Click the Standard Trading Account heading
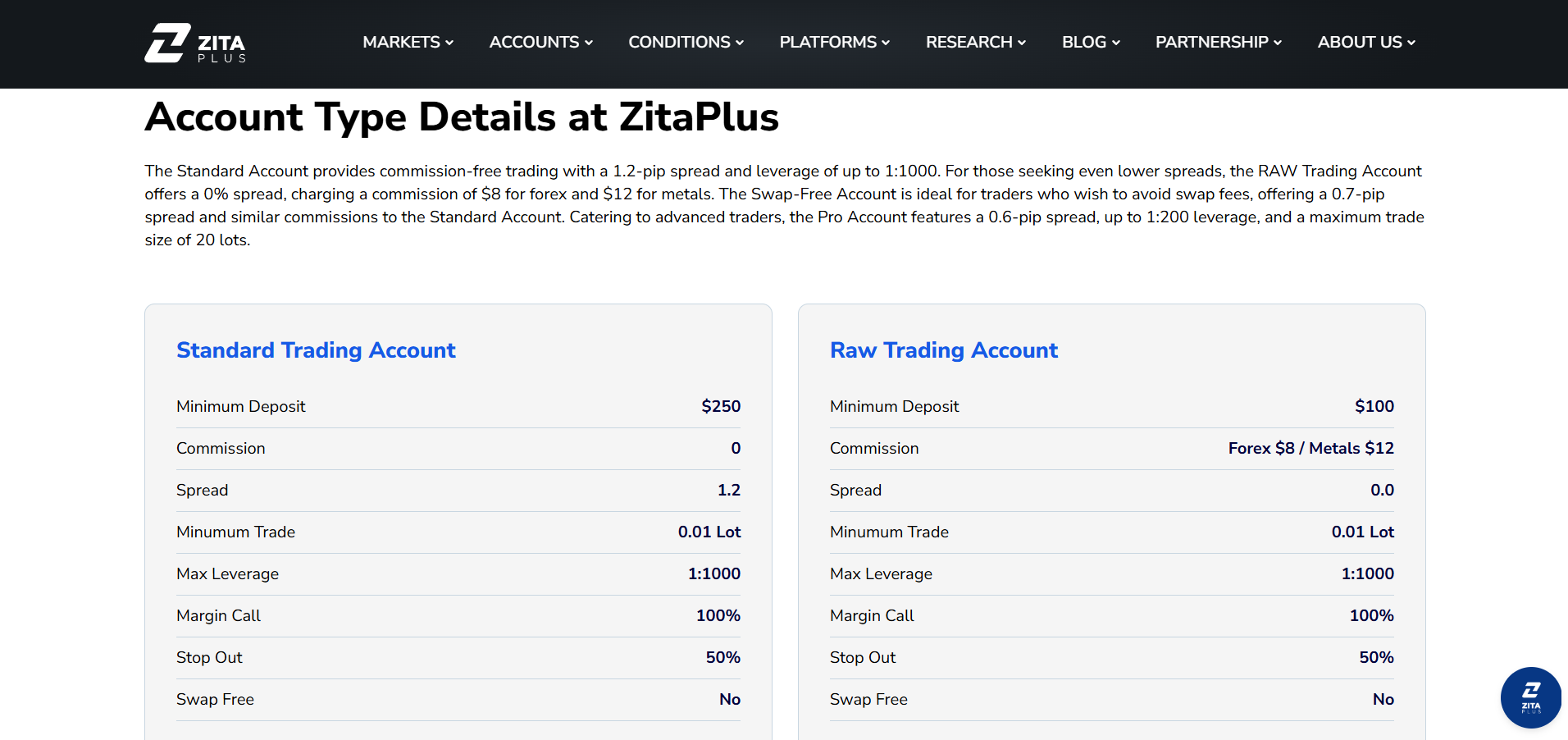 pos(316,350)
